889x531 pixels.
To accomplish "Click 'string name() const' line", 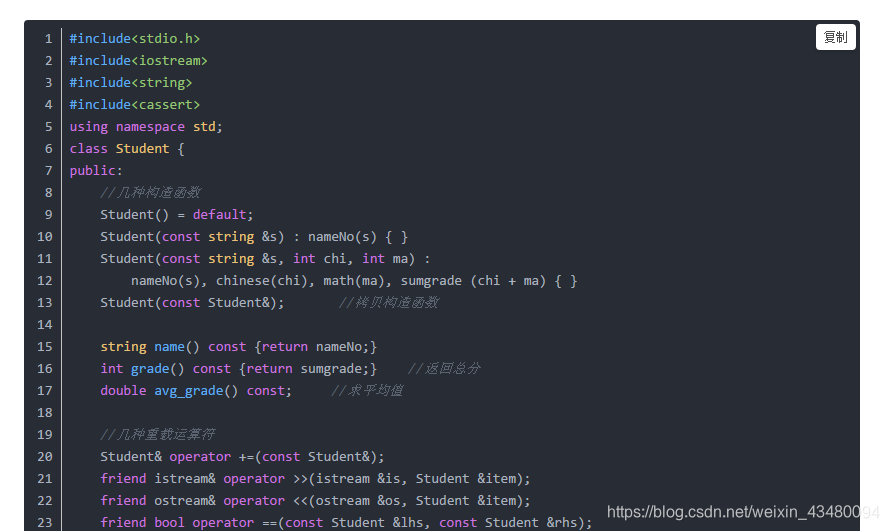I will tap(238, 347).
